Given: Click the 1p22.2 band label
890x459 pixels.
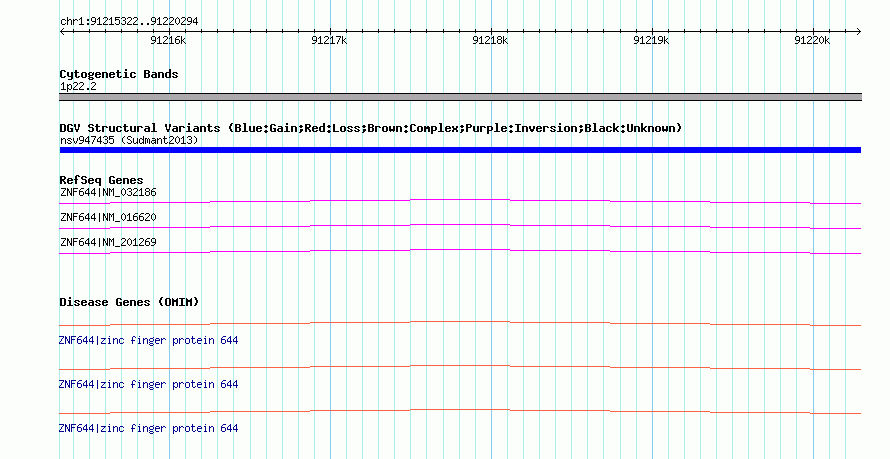Looking at the screenshot, I should click(78, 86).
